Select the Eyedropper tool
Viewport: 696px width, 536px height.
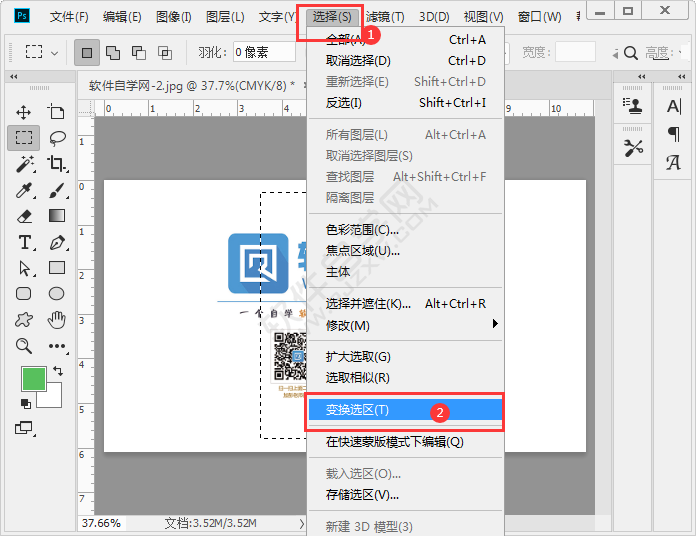pyautogui.click(x=24, y=190)
